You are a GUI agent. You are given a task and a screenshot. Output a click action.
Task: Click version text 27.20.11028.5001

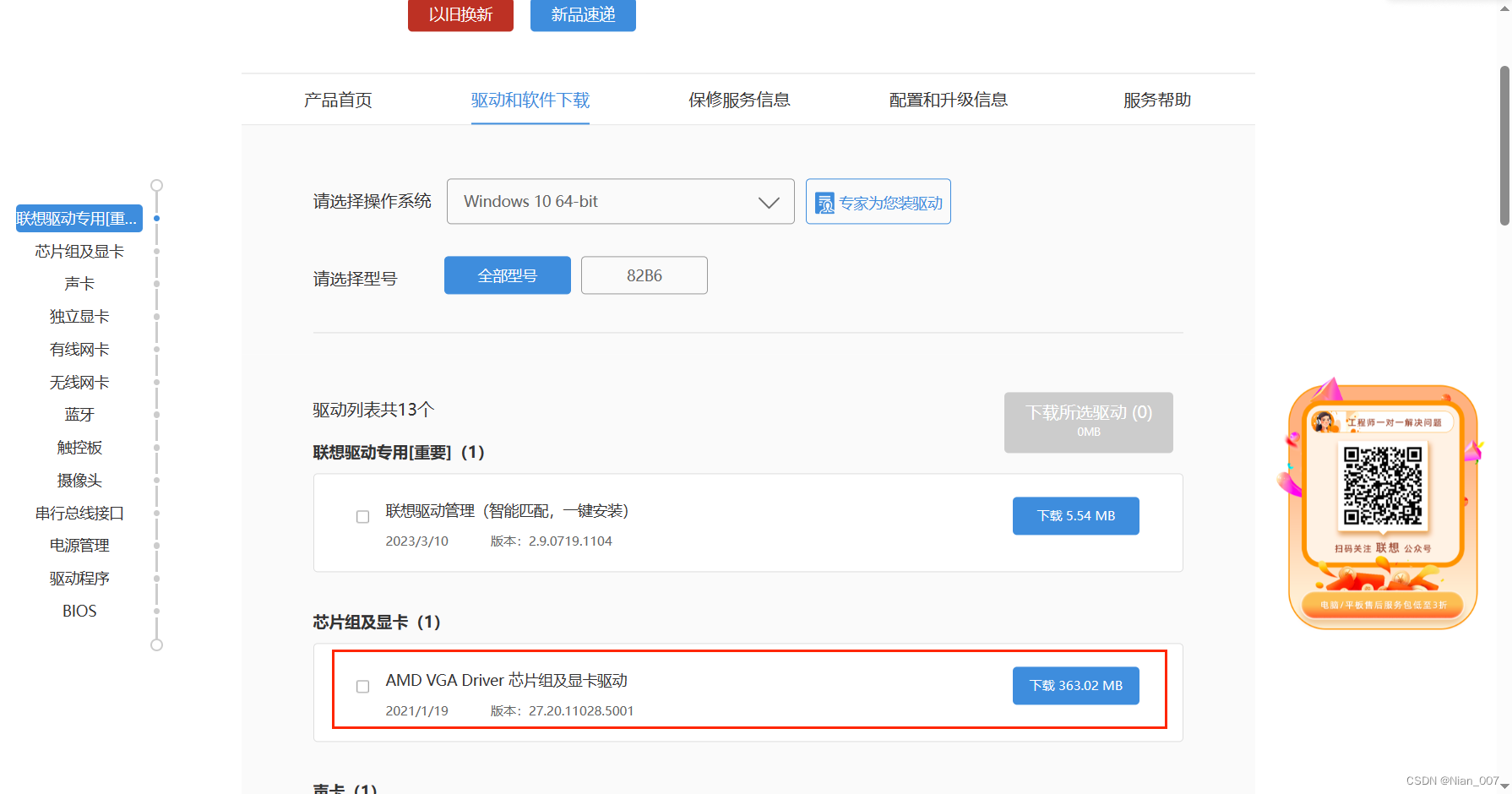tap(581, 711)
